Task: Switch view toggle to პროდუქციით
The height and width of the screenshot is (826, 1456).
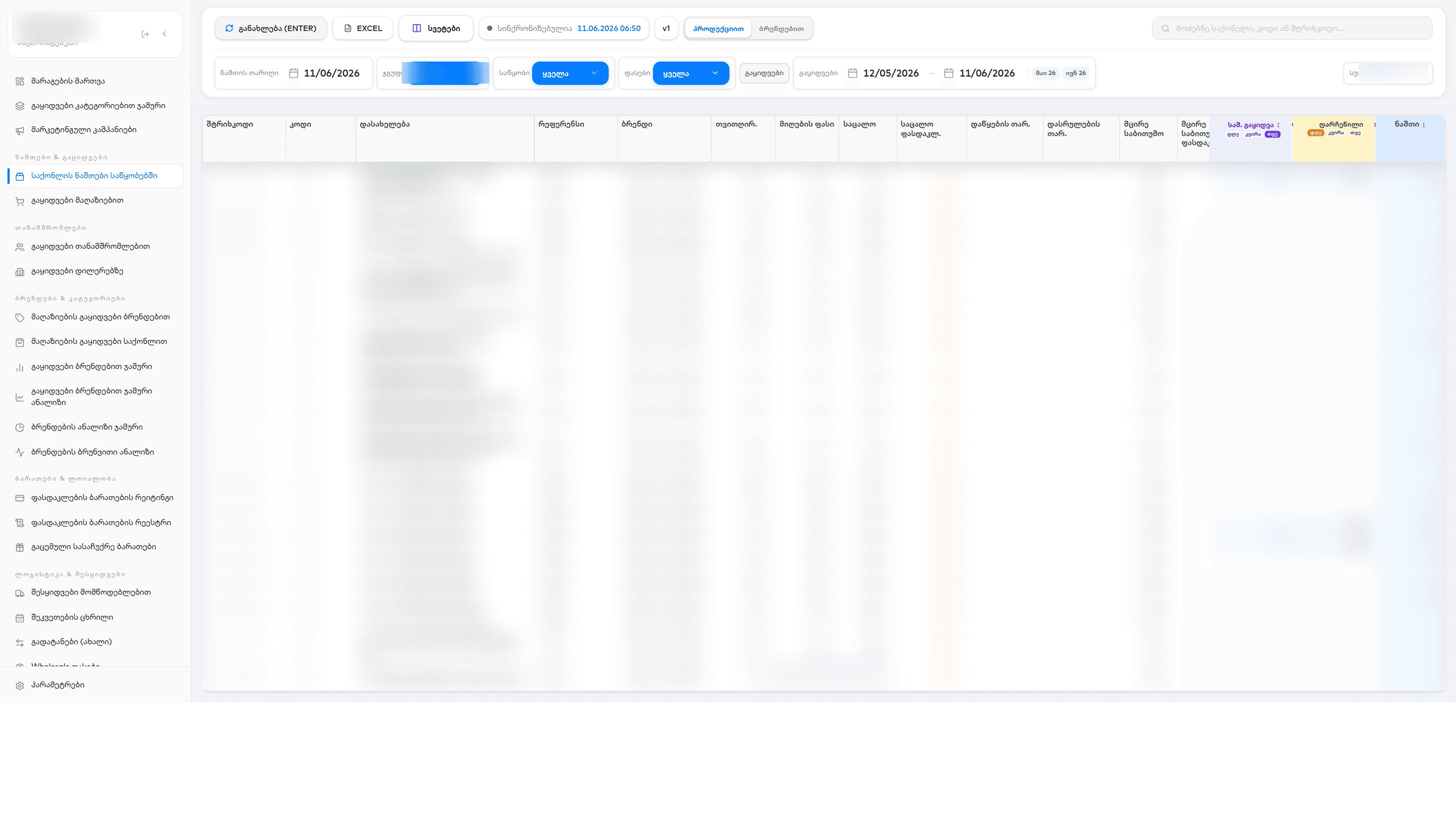Action: [718, 29]
